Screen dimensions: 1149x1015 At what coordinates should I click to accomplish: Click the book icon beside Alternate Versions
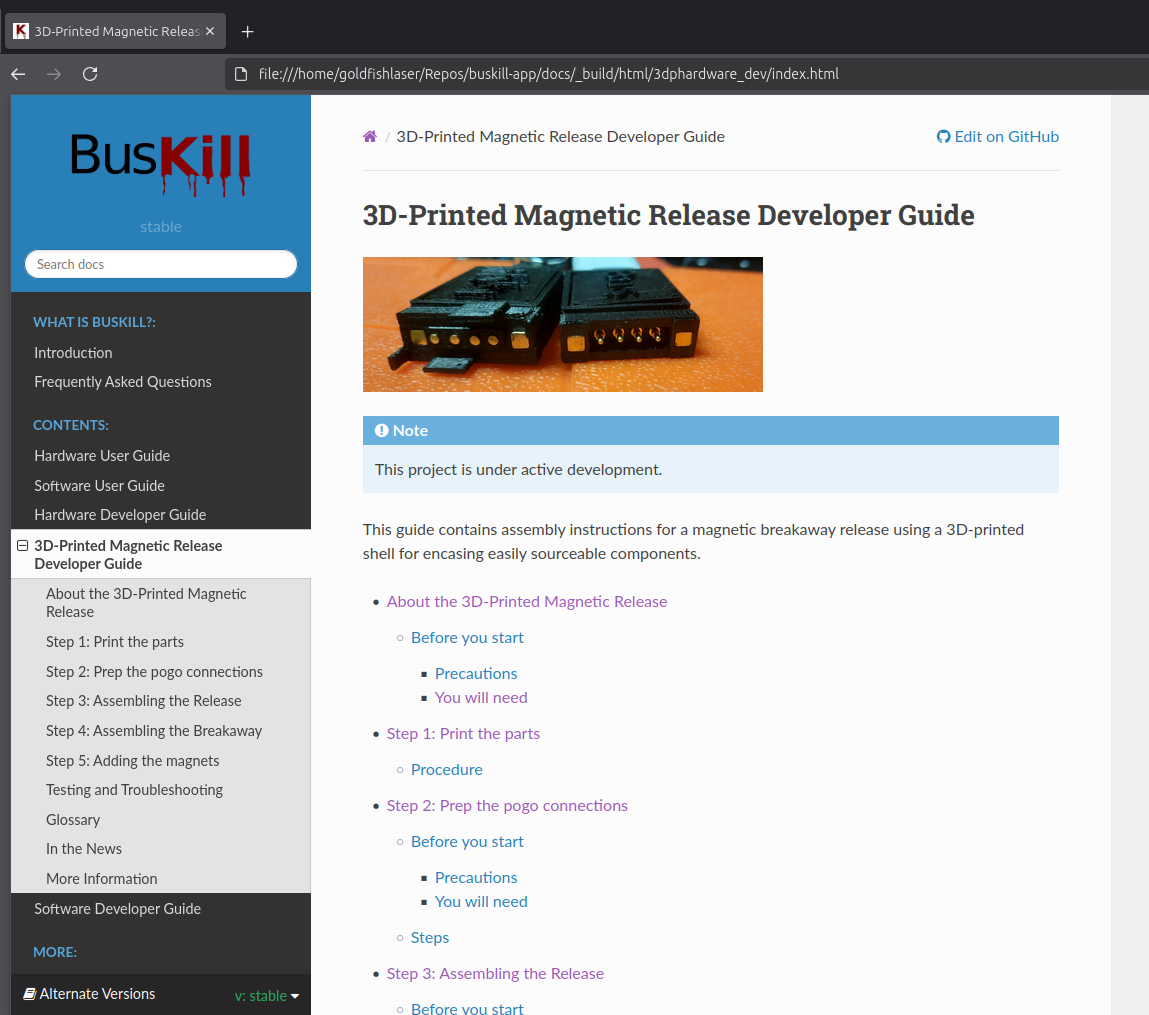pyautogui.click(x=29, y=994)
